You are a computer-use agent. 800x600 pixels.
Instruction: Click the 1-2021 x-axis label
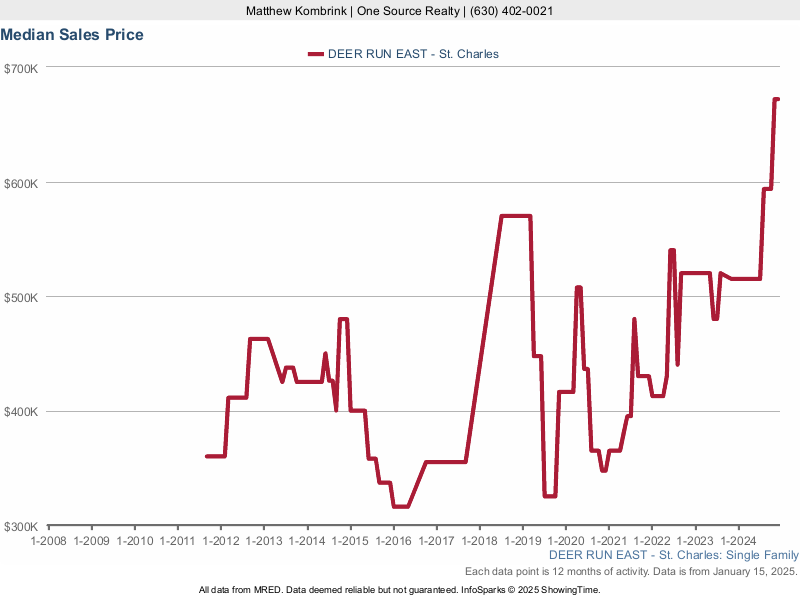tap(609, 541)
